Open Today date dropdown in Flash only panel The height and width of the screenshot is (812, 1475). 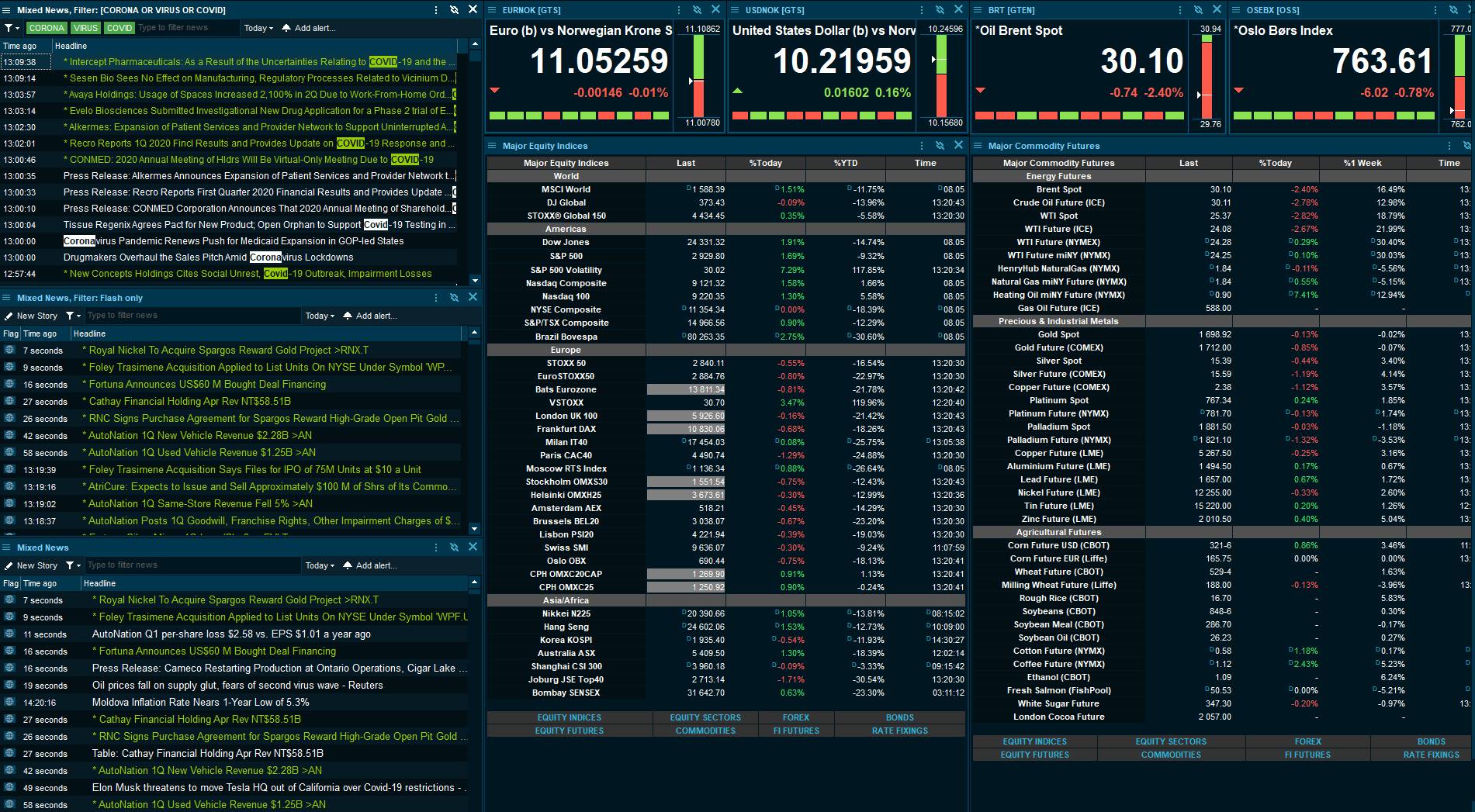(320, 316)
